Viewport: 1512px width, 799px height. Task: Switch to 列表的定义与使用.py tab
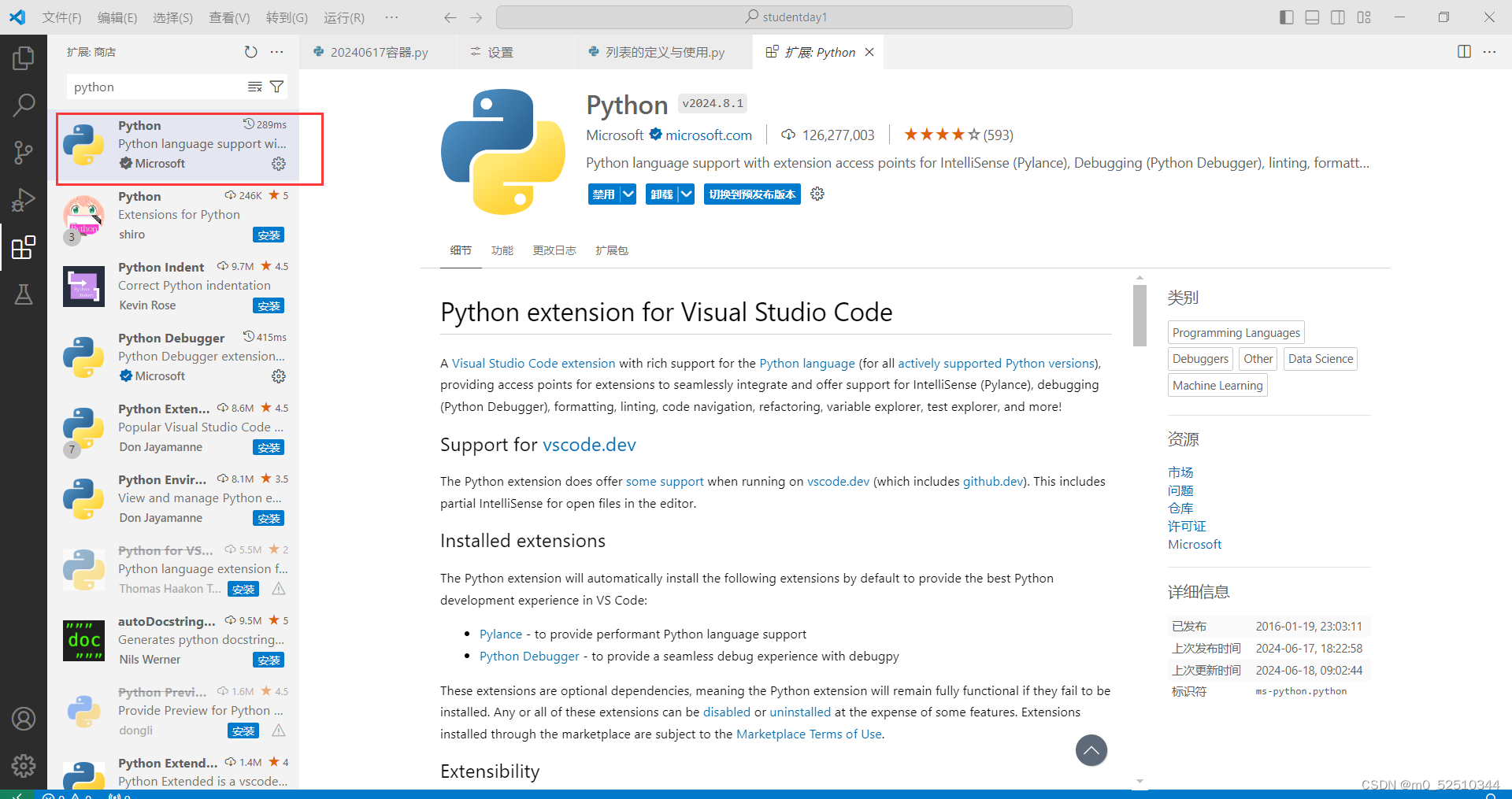point(664,52)
